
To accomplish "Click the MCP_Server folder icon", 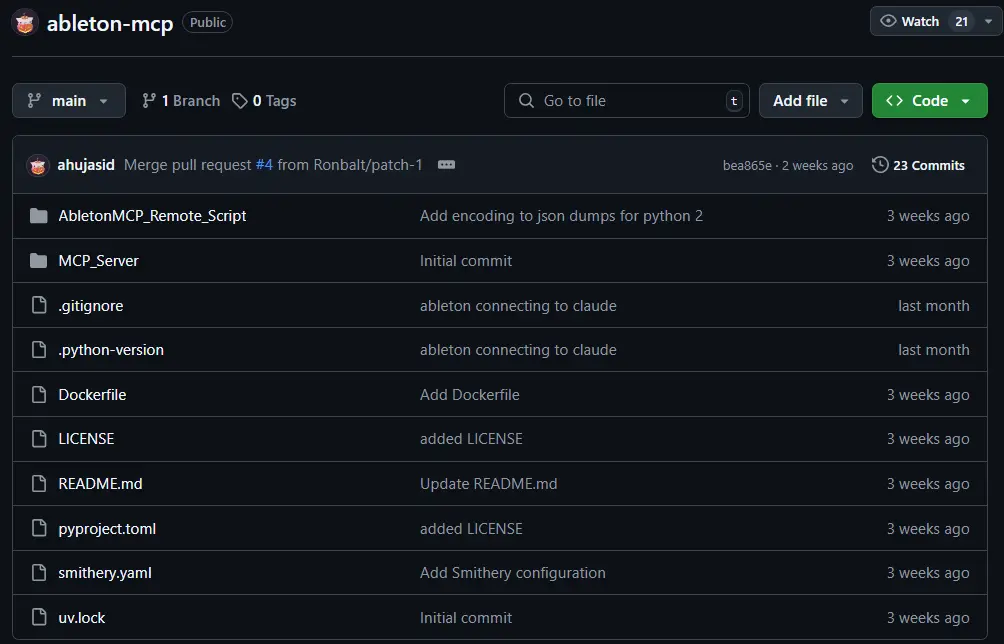I will (39, 261).
